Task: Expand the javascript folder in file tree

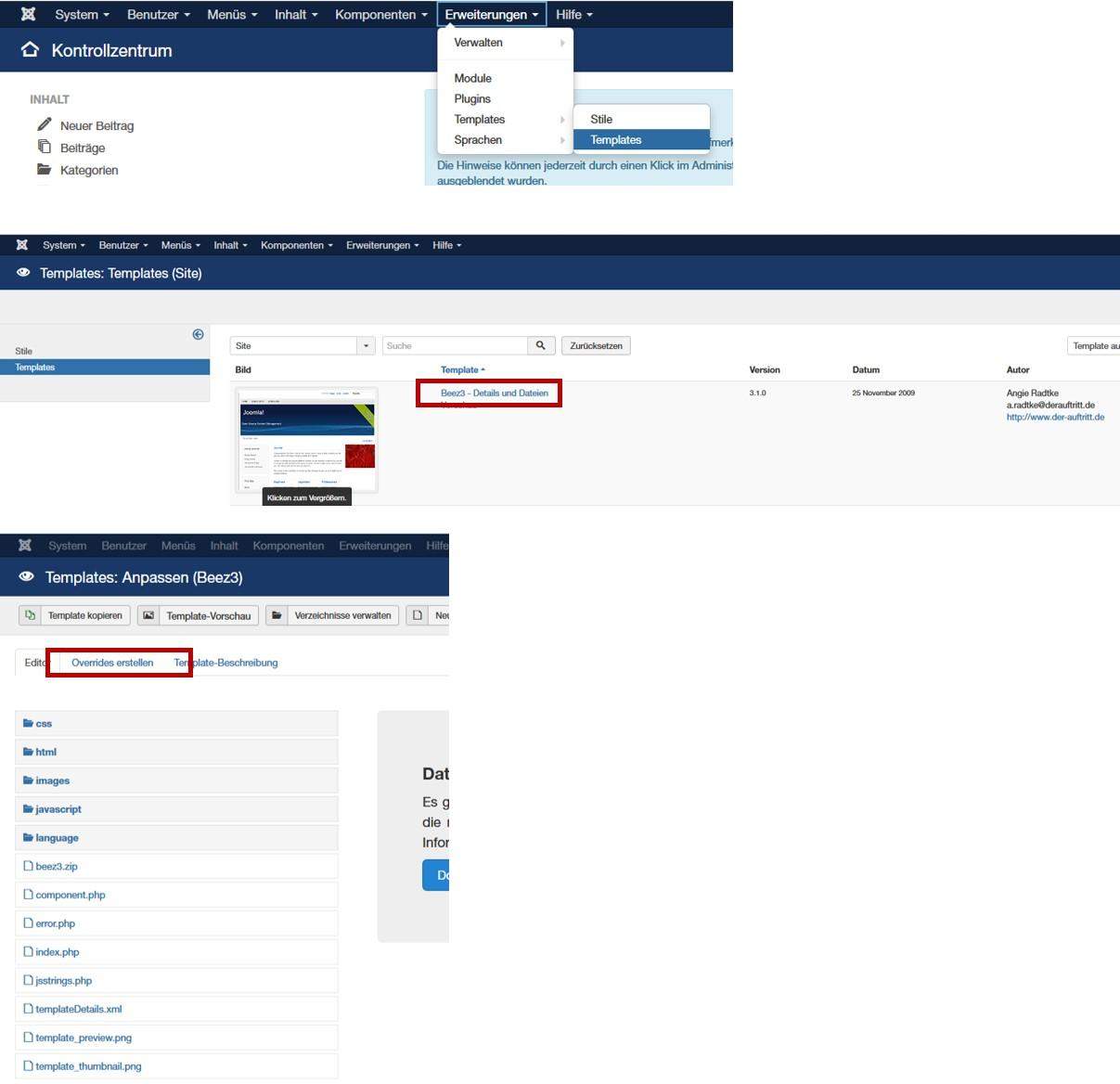Action: click(58, 809)
